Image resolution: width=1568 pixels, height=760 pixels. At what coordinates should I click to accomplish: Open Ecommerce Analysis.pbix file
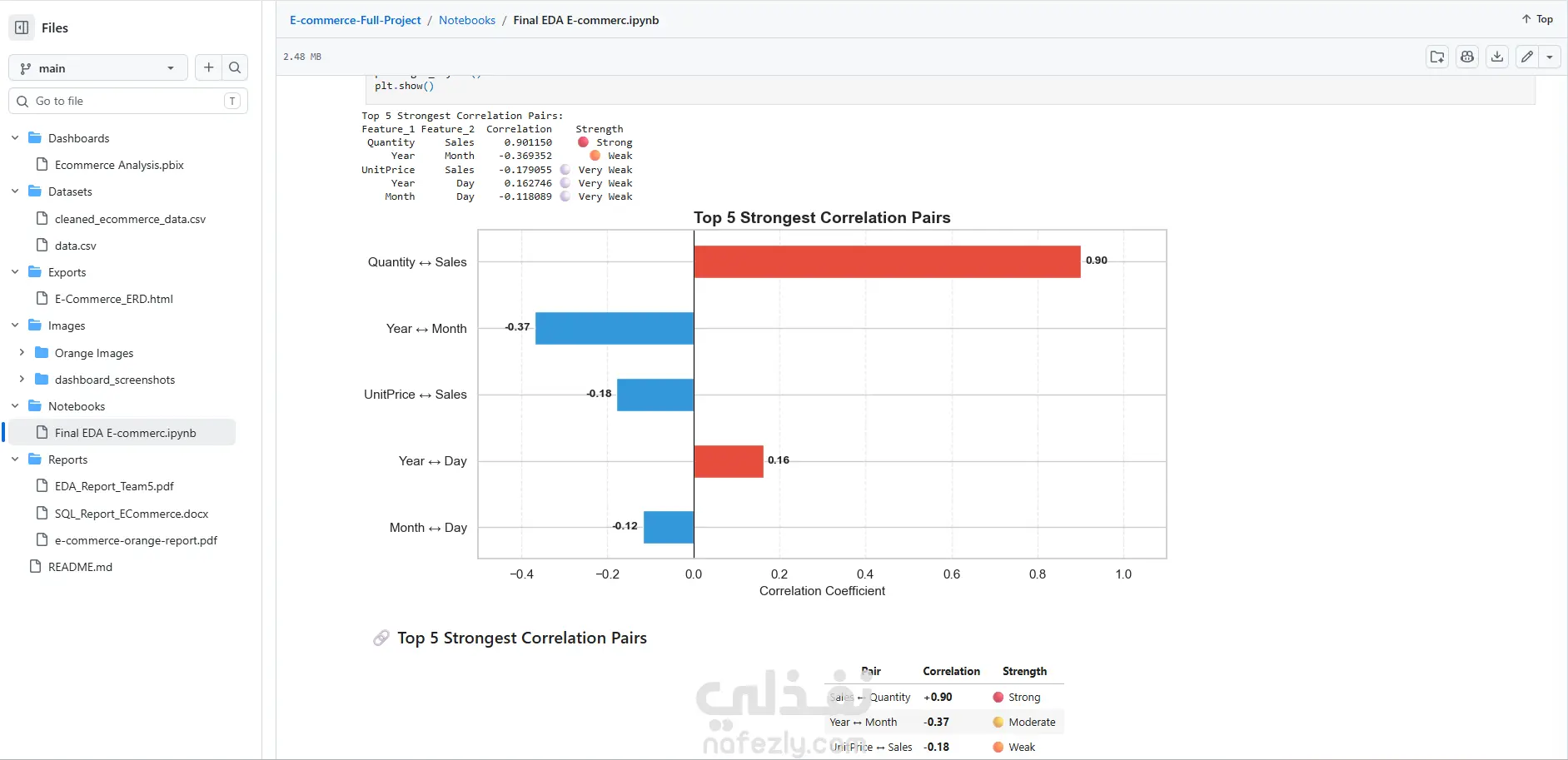[x=119, y=165]
